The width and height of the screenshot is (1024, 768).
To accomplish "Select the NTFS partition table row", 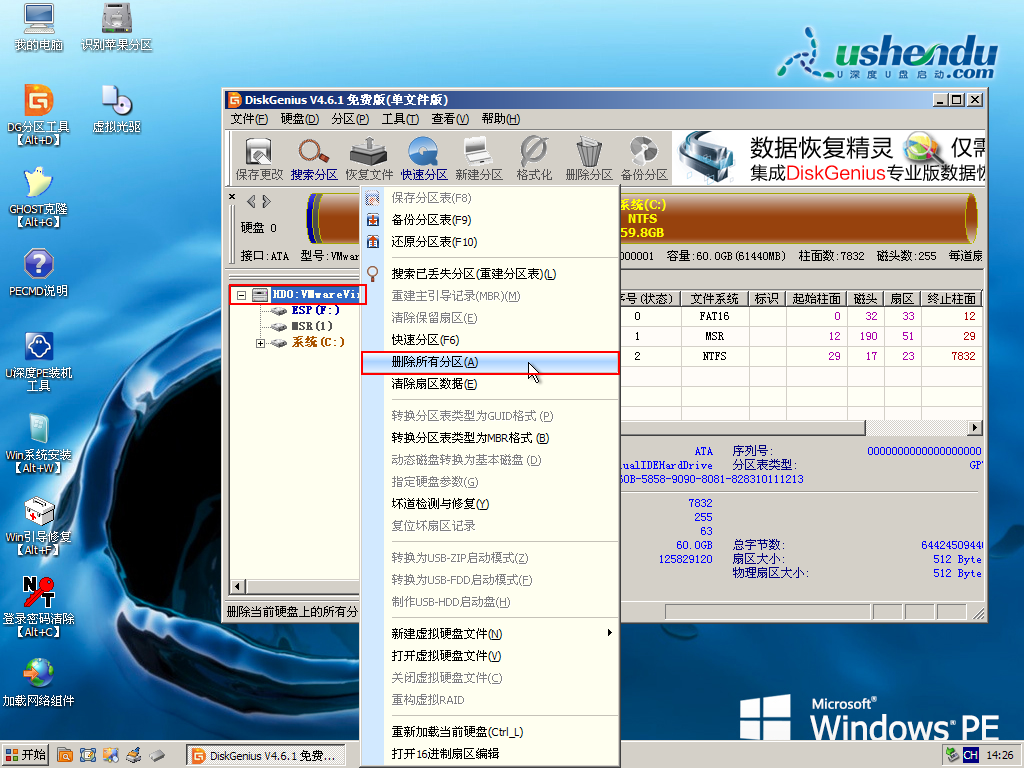I will (x=801, y=357).
